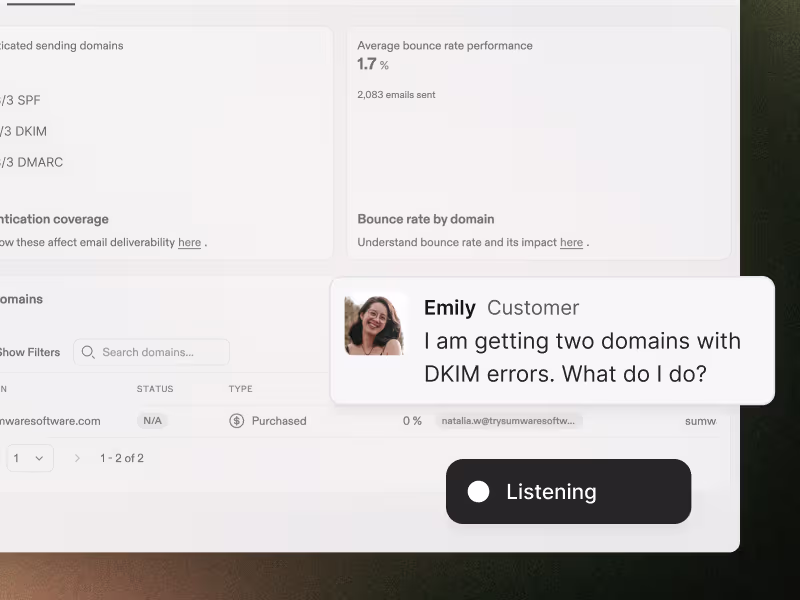Image resolution: width=800 pixels, height=600 pixels.
Task: Select the natalia.w@trysumwaresoftw... email chip
Action: [508, 421]
